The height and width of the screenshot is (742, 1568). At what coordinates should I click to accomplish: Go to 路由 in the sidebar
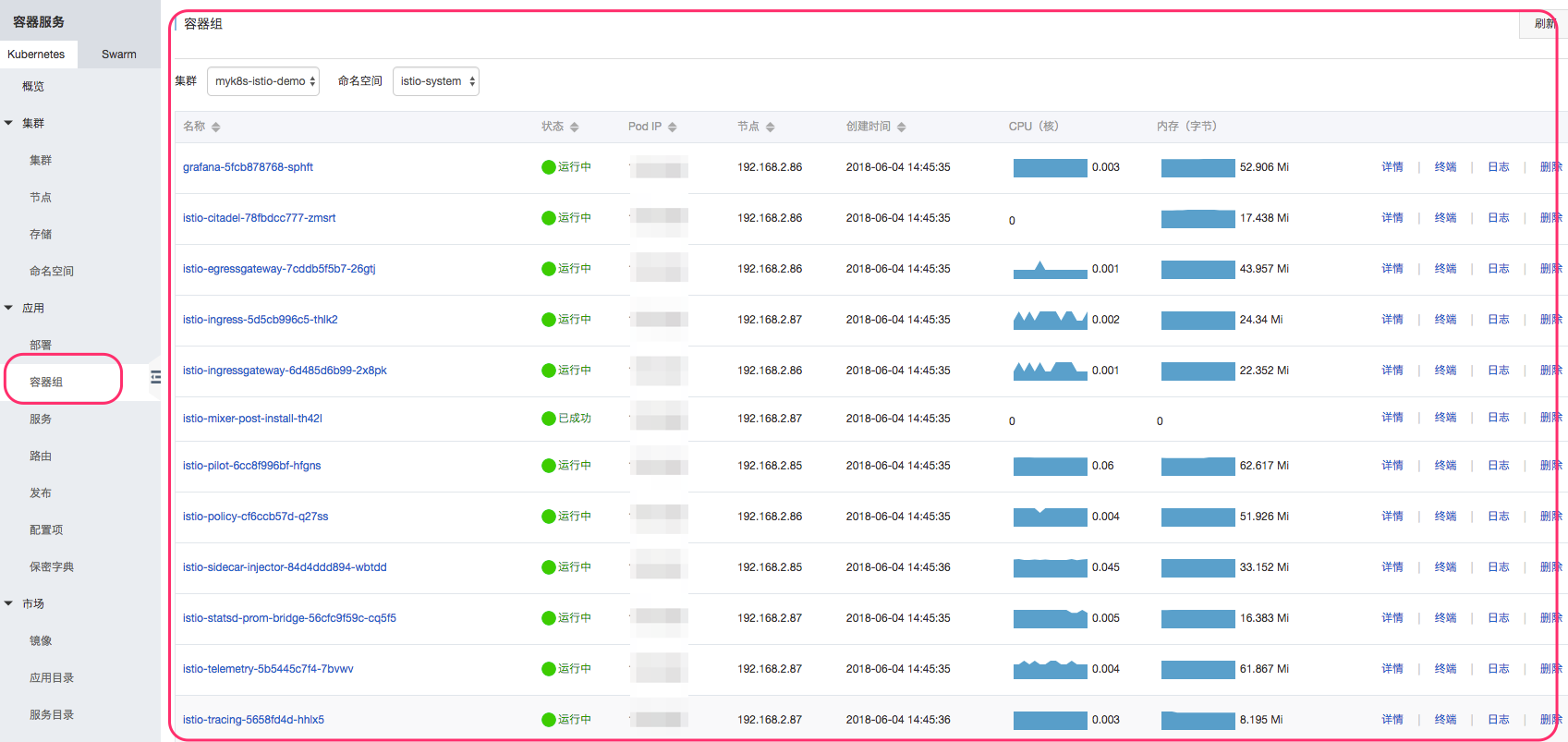(x=41, y=456)
